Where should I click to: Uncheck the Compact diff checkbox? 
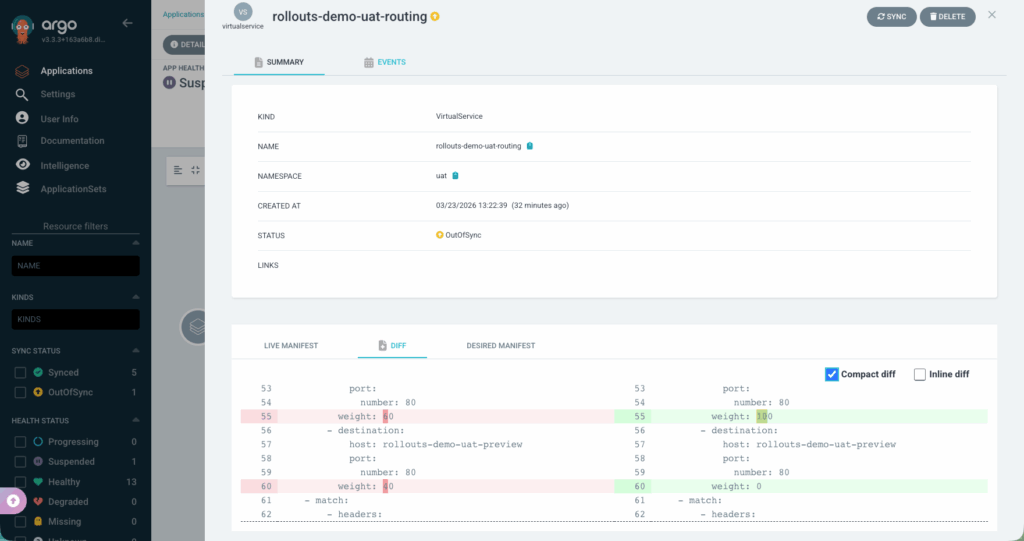pyautogui.click(x=831, y=374)
